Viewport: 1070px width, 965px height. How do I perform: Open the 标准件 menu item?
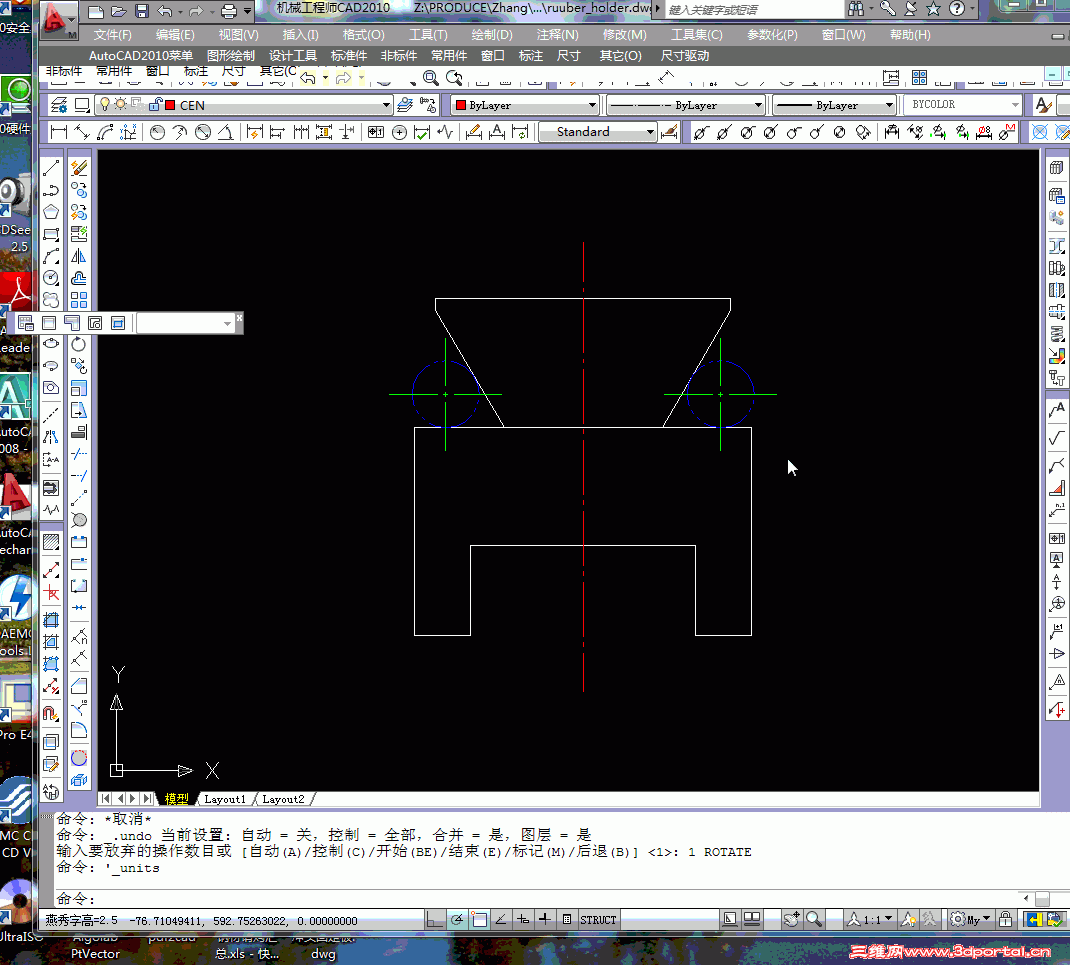click(x=349, y=56)
